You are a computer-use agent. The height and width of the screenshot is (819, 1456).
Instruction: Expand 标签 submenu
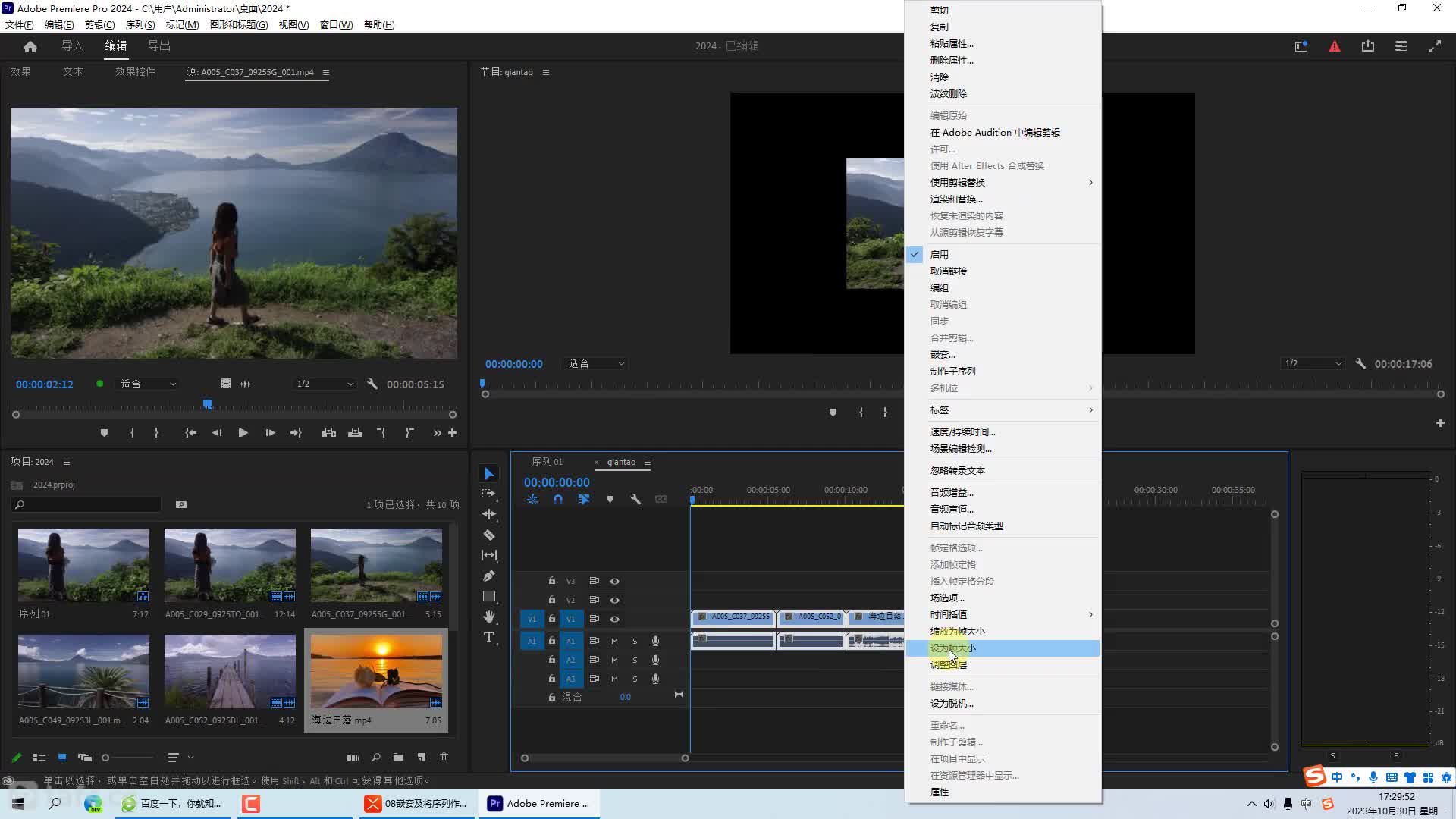[x=1003, y=409]
